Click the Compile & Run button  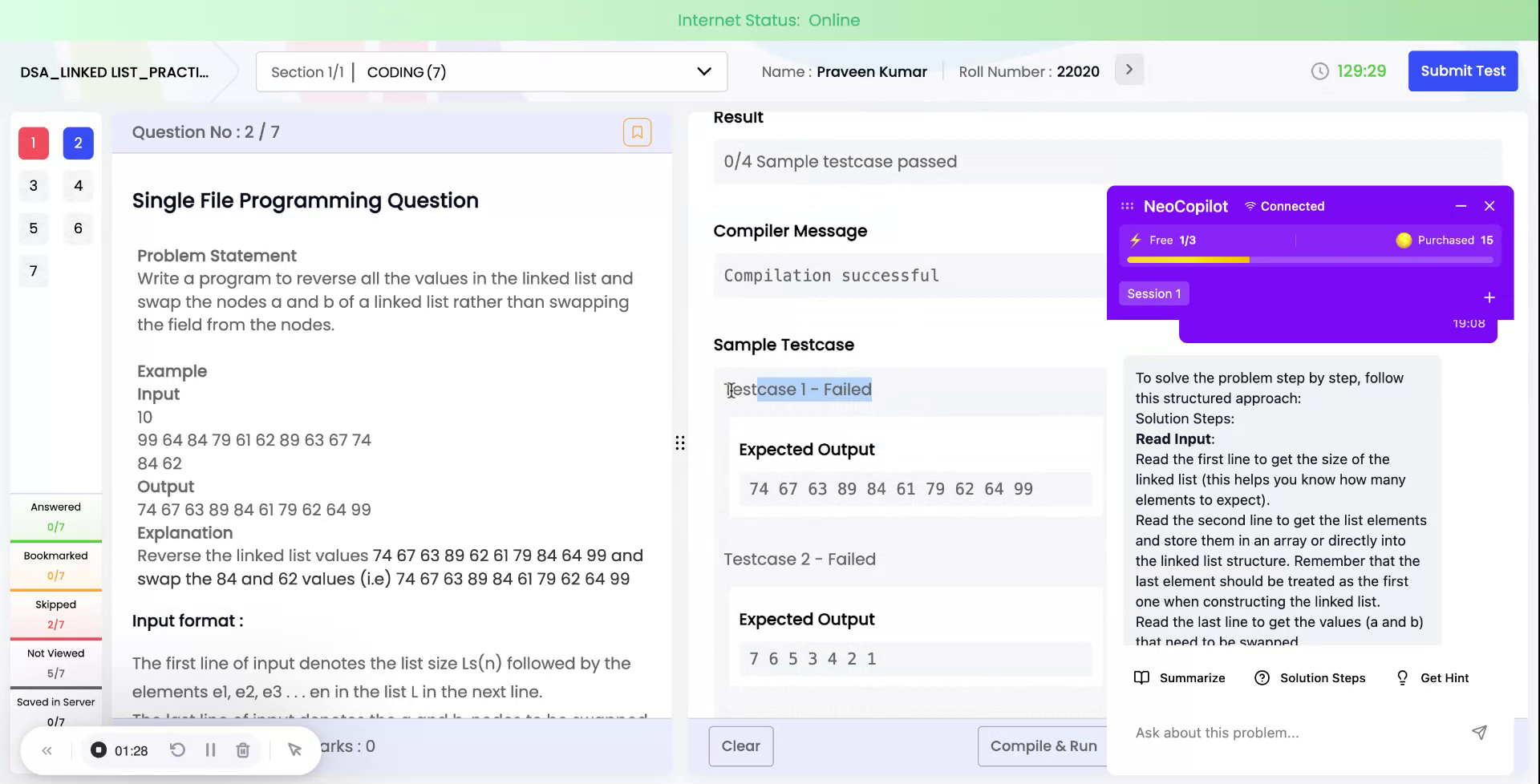pos(1043,746)
